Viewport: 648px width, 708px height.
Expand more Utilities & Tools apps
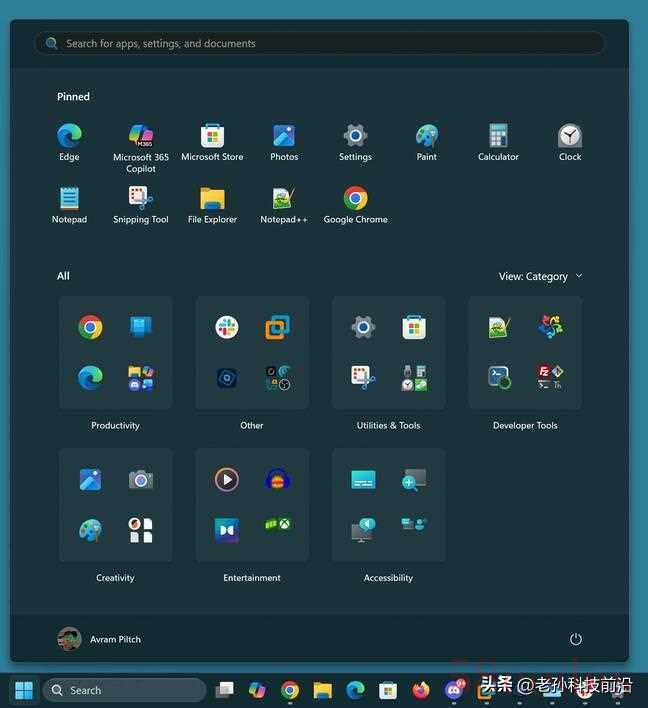click(414, 377)
